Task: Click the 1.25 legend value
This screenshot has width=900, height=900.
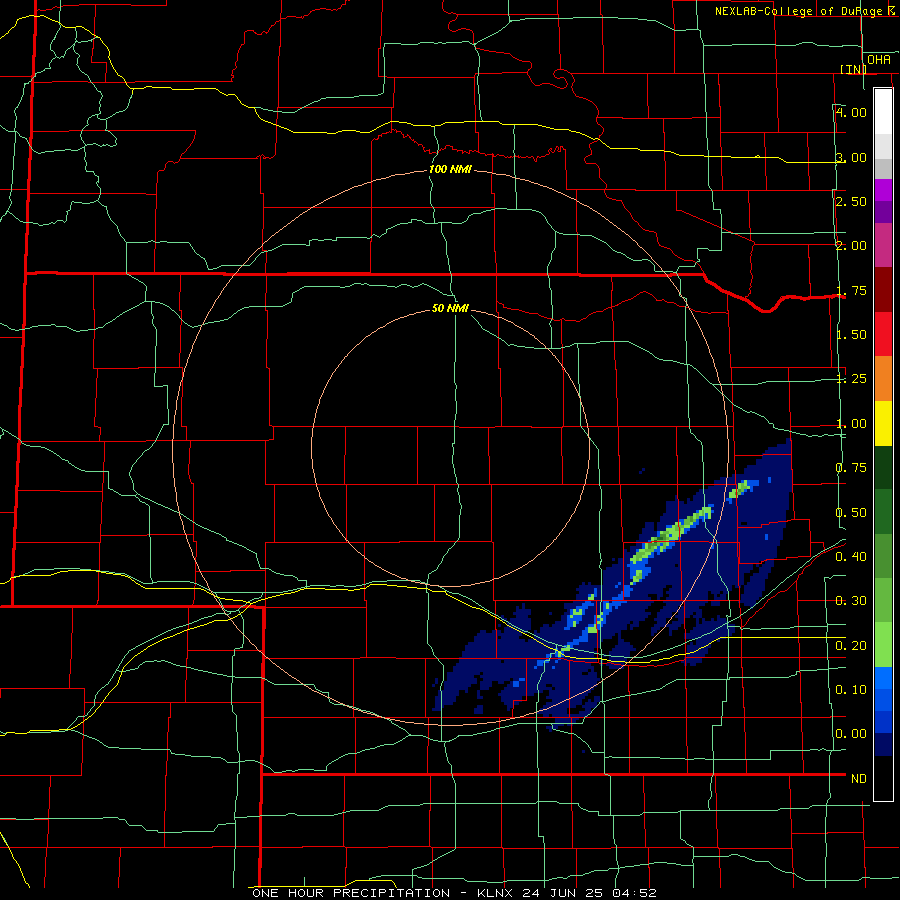Action: tap(851, 379)
